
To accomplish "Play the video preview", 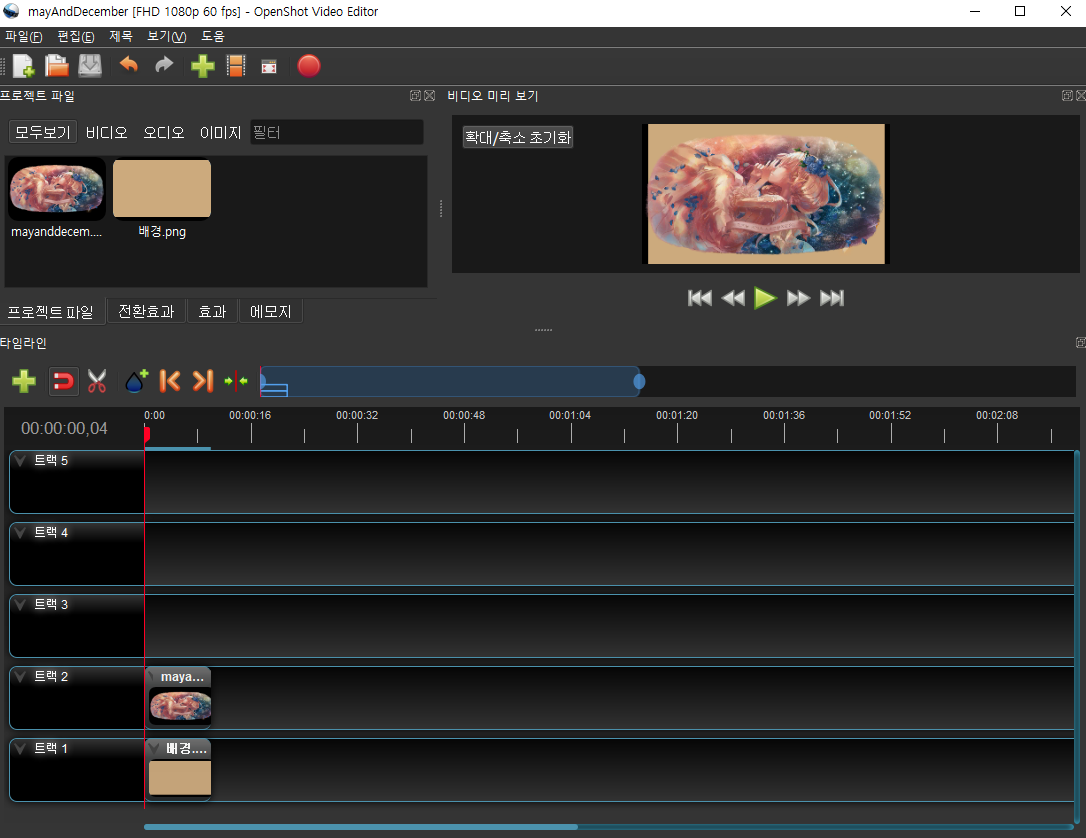I will point(765,298).
